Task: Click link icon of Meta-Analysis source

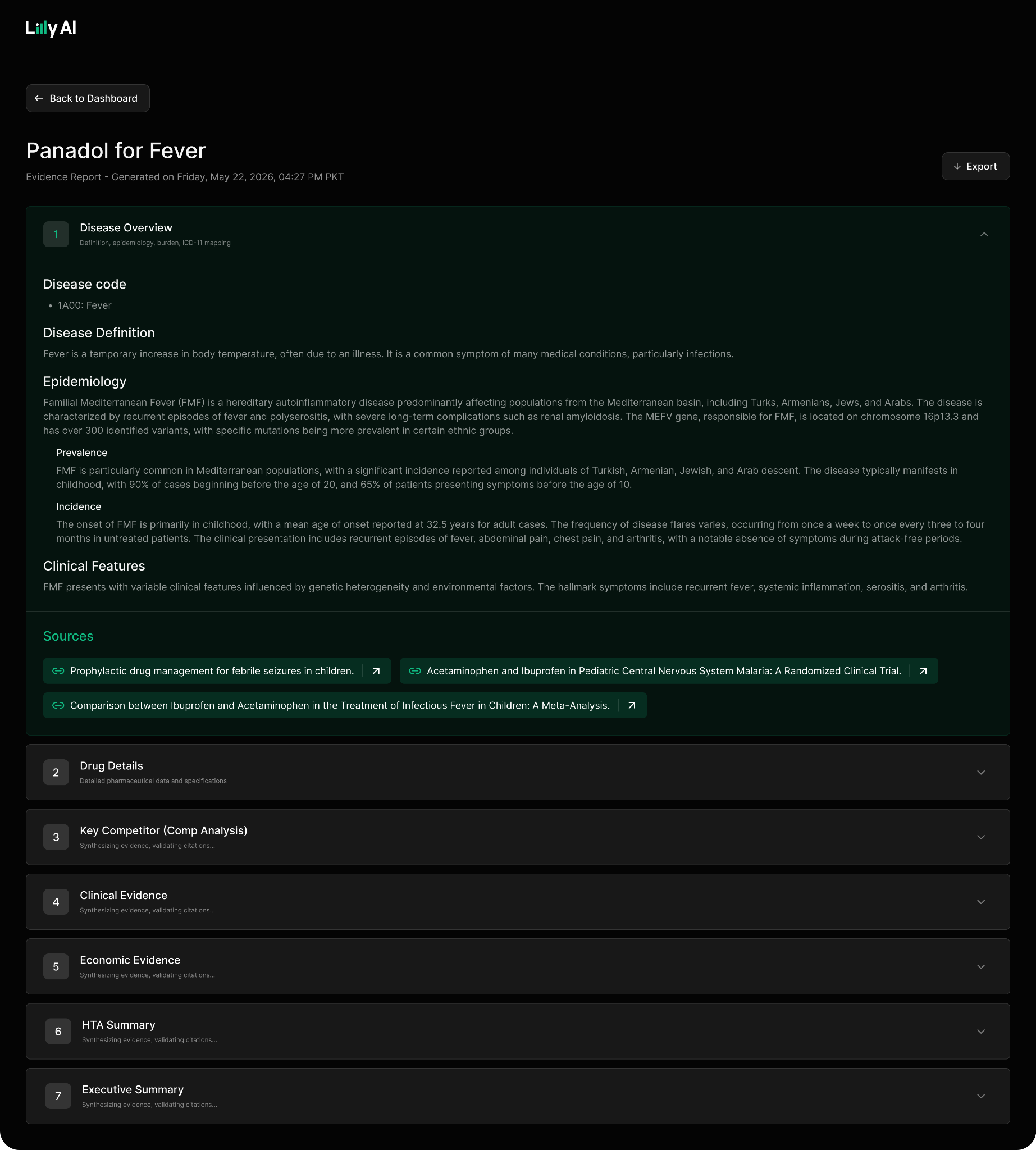Action: tap(58, 706)
